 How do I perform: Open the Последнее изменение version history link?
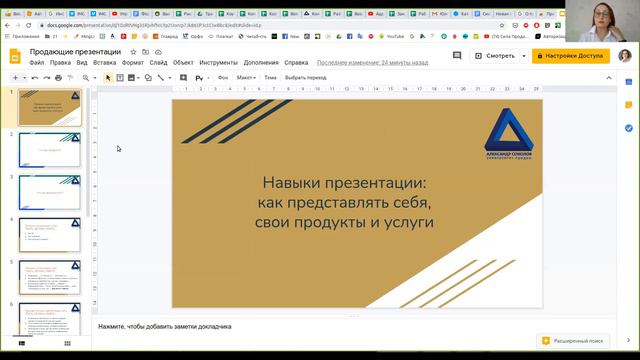(372, 62)
